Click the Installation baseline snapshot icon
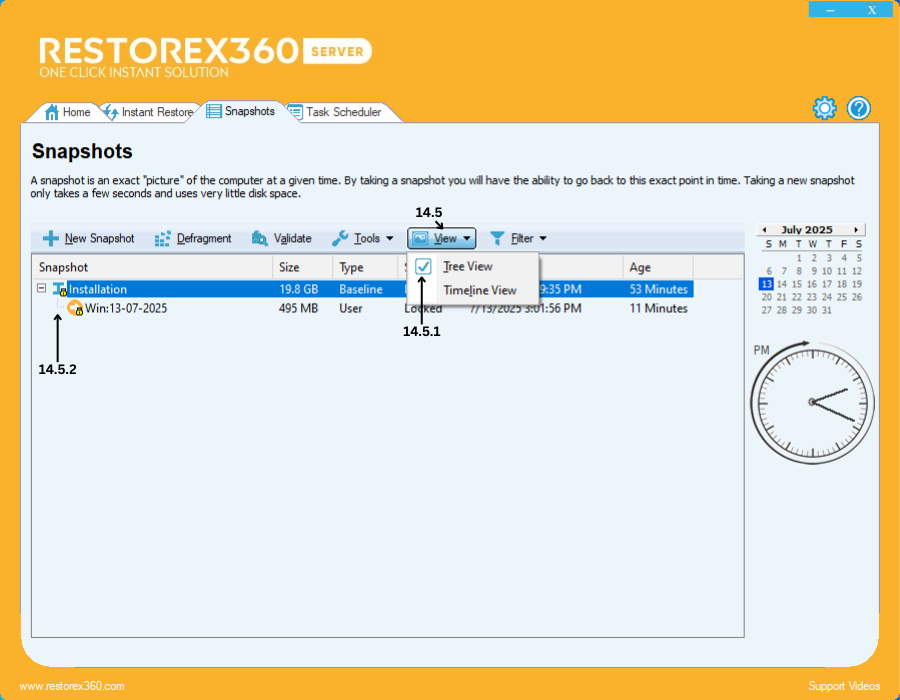The image size is (900, 700). 60,289
